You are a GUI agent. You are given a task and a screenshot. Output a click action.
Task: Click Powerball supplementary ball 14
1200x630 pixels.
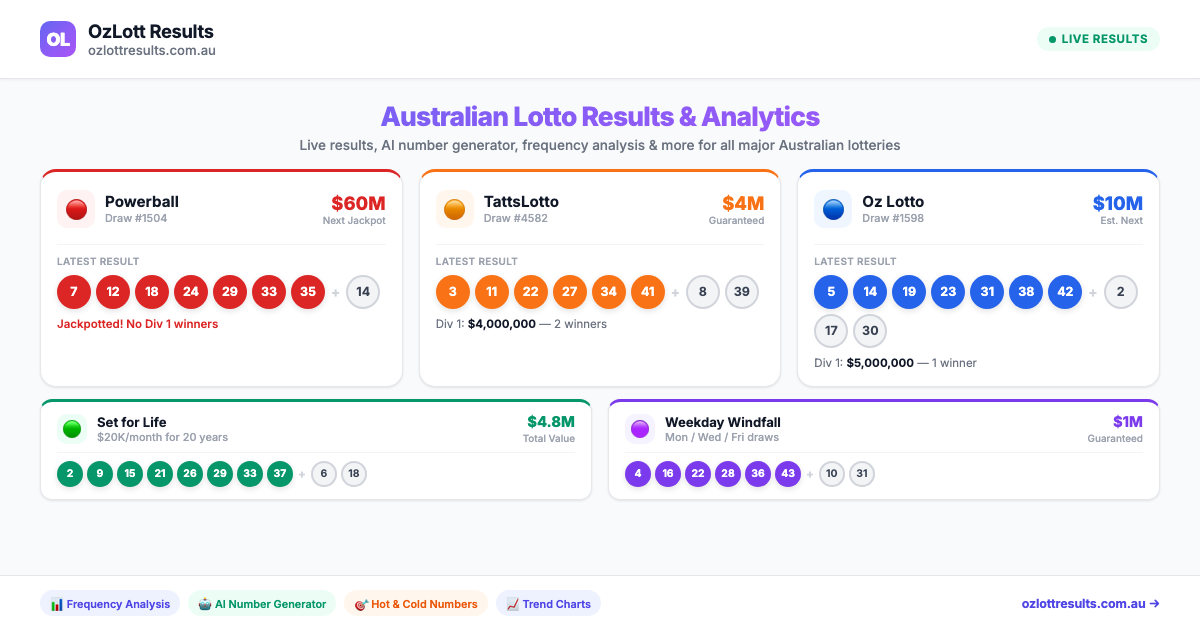[363, 292]
